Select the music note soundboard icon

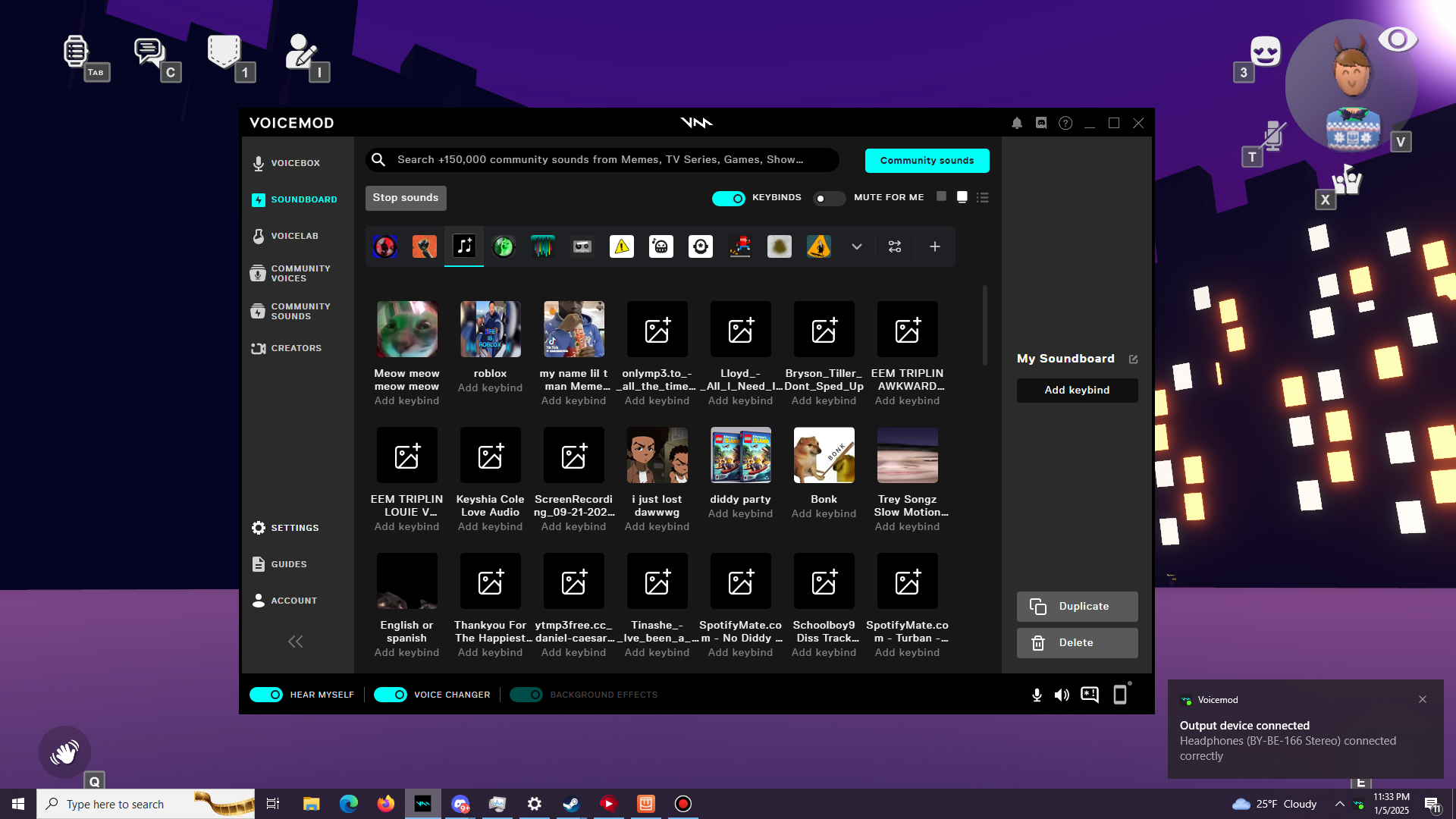point(464,246)
